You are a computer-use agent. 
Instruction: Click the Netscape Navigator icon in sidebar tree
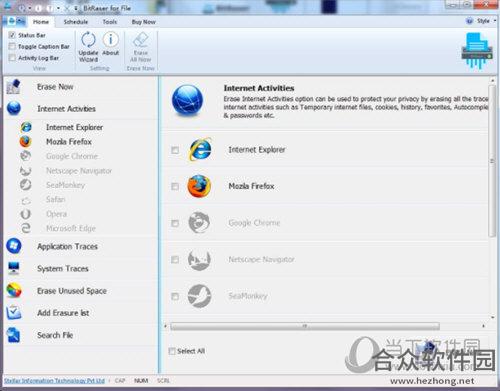point(25,170)
